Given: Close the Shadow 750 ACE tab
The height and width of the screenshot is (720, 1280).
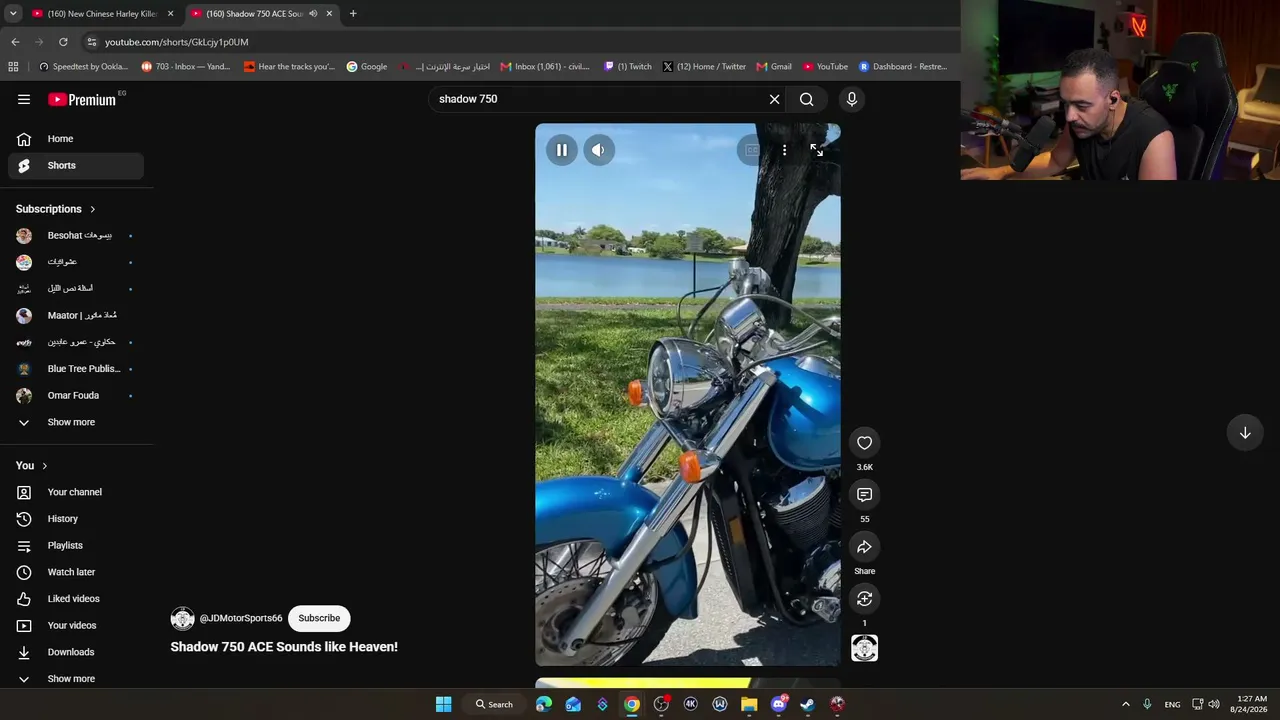Looking at the screenshot, I should (x=329, y=14).
